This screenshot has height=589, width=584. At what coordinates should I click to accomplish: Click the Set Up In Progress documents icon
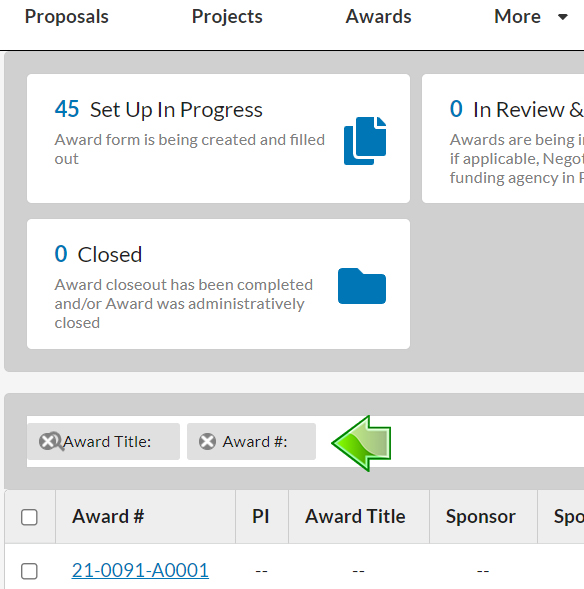(x=365, y=141)
